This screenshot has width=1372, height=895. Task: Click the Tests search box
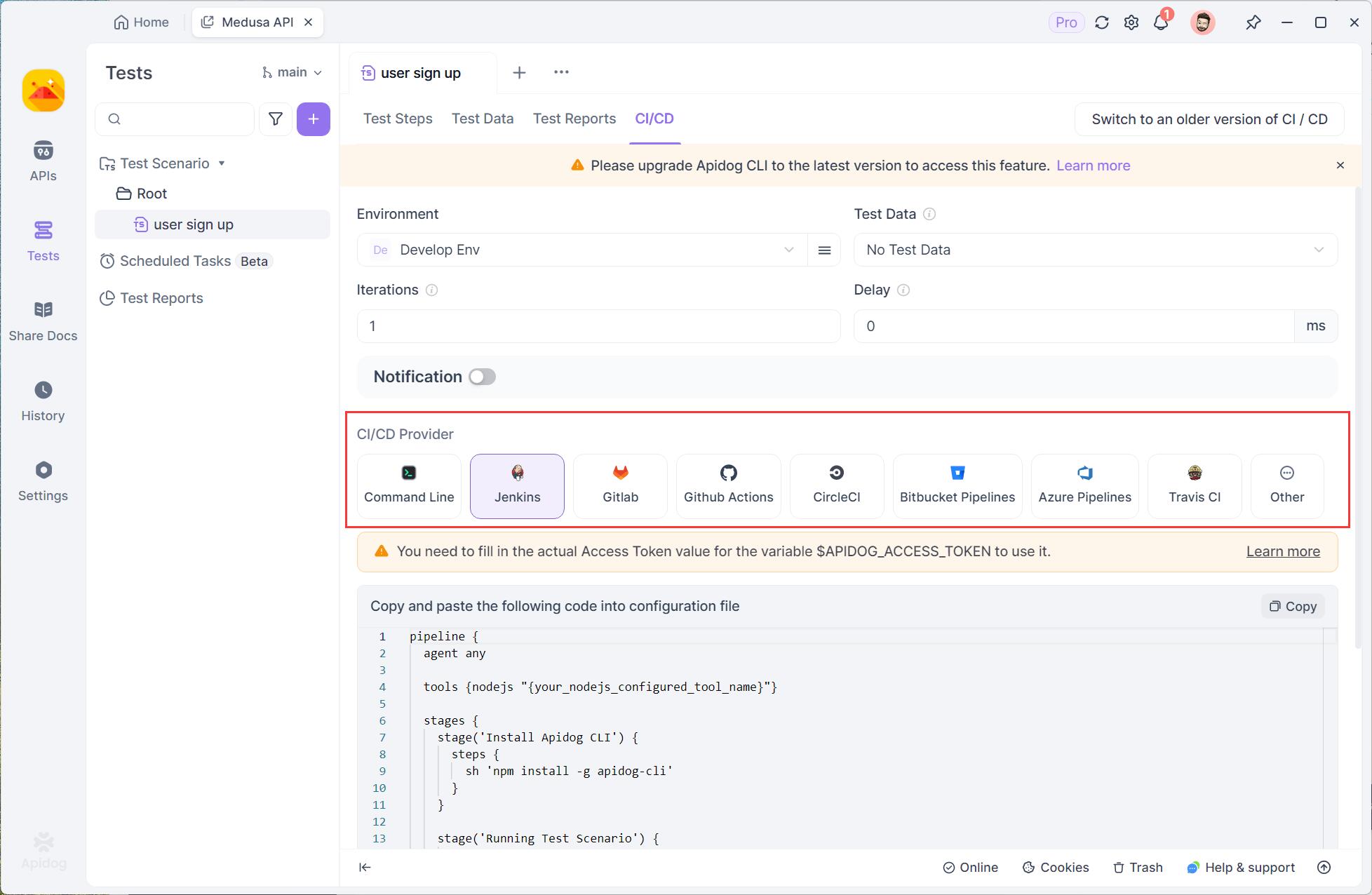pyautogui.click(x=175, y=119)
